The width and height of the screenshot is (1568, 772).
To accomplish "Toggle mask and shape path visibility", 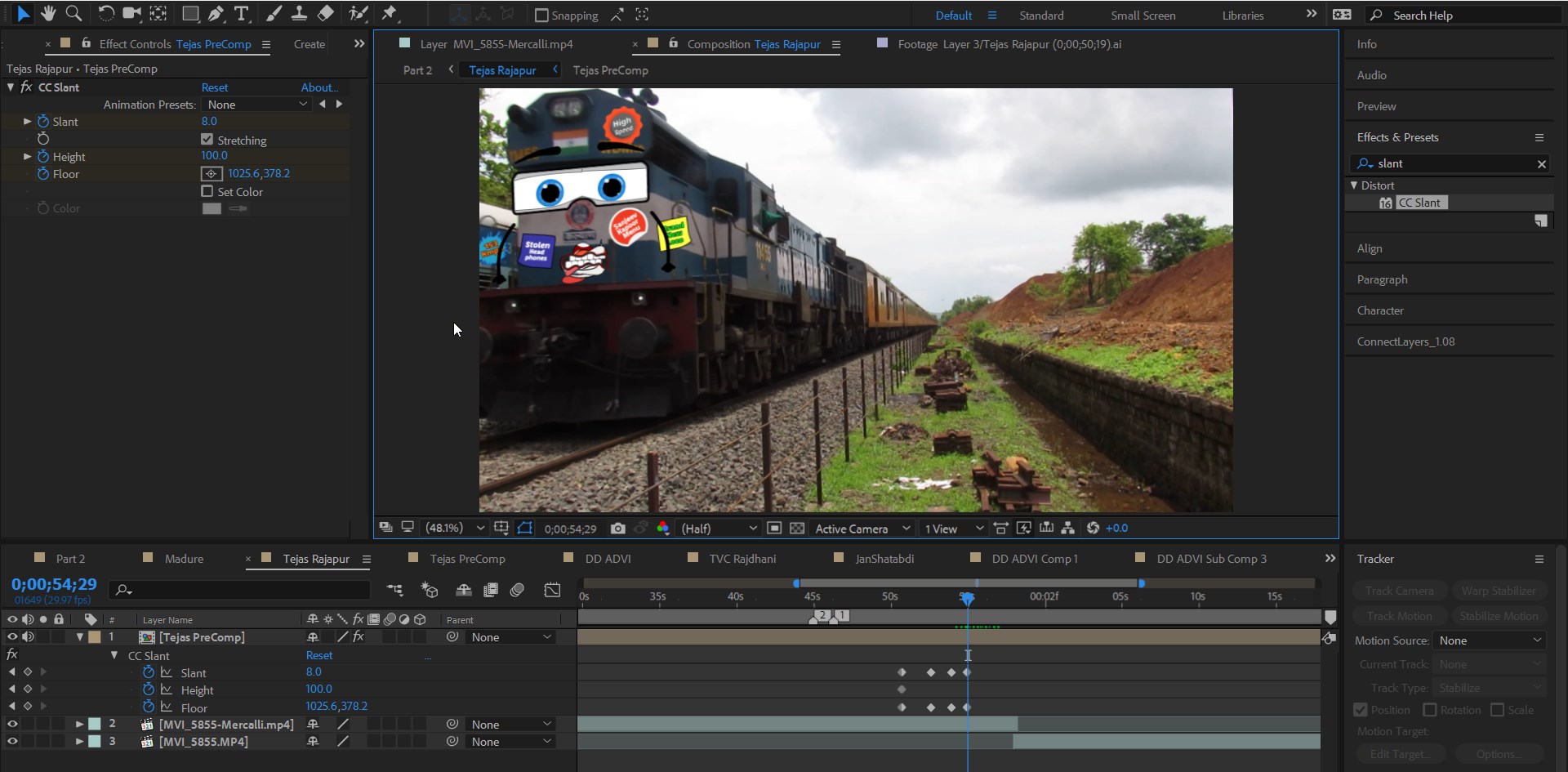I will click(525, 529).
